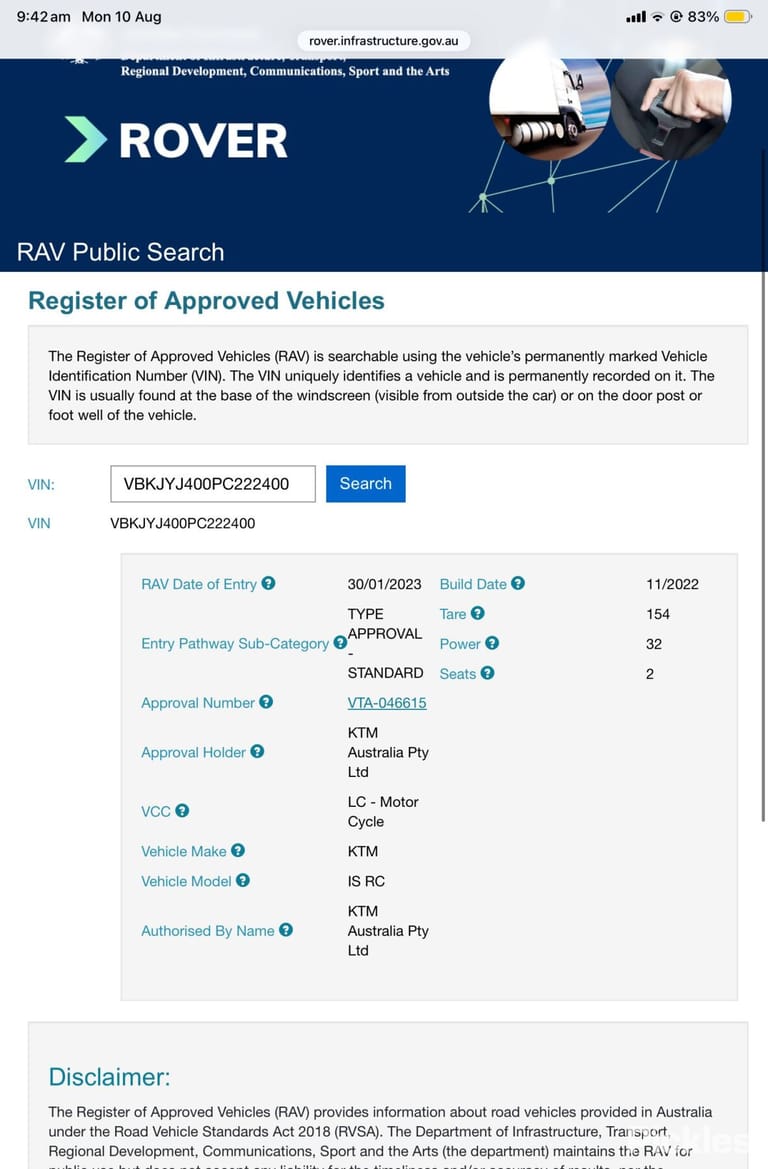The width and height of the screenshot is (768, 1169).
Task: Open help icon beside Vehicle Make
Action: click(x=238, y=851)
